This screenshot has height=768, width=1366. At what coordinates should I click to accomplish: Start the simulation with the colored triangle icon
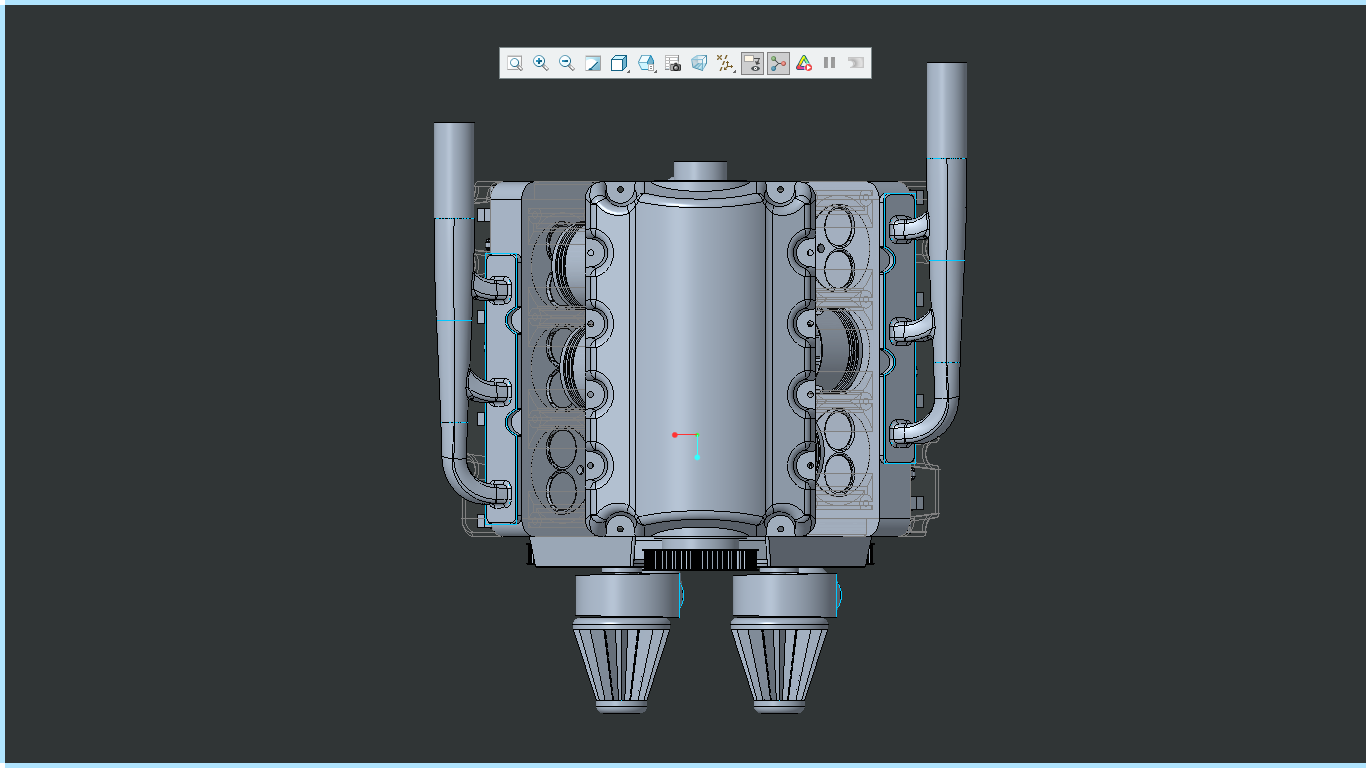[804, 63]
